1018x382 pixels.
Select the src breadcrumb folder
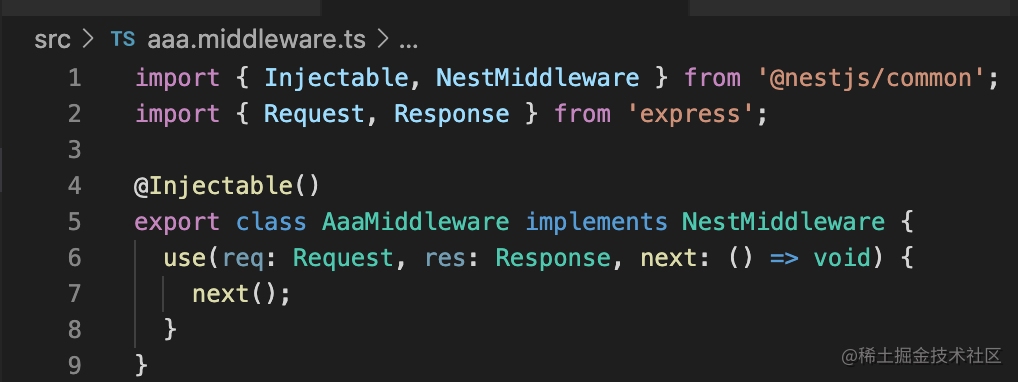coord(52,40)
